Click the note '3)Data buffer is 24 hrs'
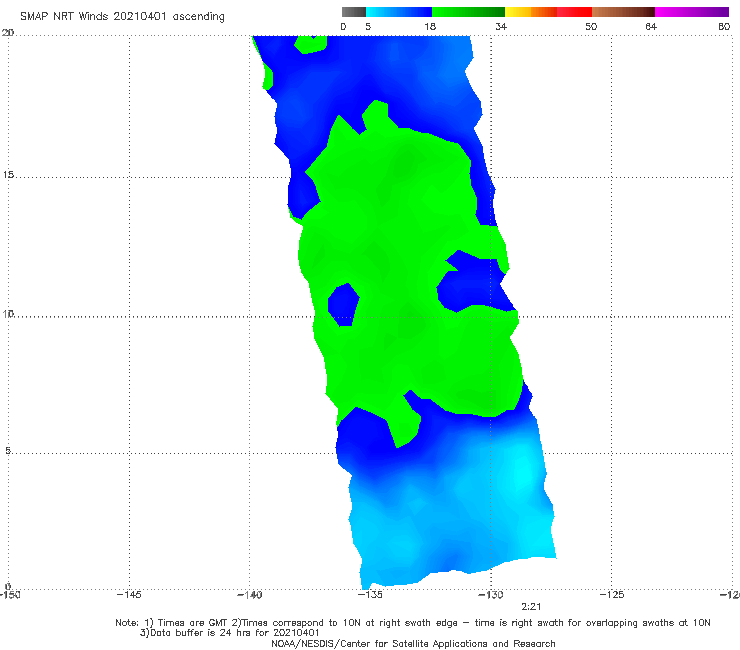This screenshot has width=740, height=650. (x=230, y=633)
